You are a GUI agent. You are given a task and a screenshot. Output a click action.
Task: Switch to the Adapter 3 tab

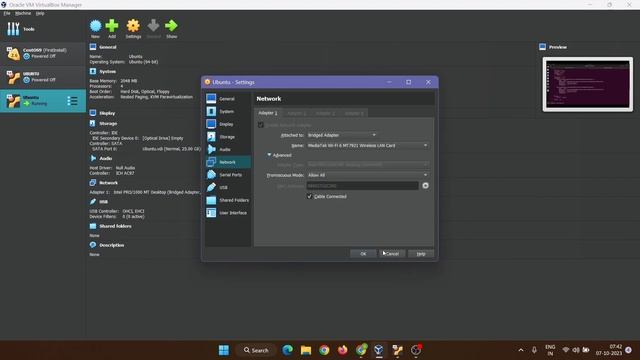tap(325, 113)
